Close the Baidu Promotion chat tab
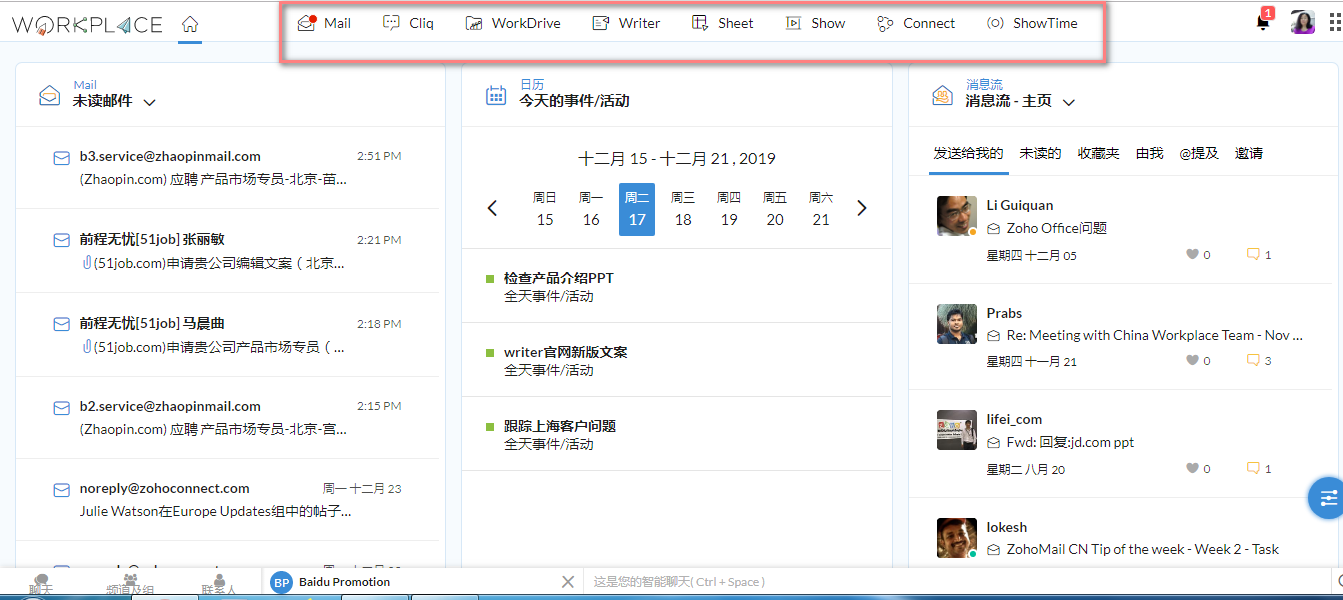The width and height of the screenshot is (1343, 600). tap(567, 582)
